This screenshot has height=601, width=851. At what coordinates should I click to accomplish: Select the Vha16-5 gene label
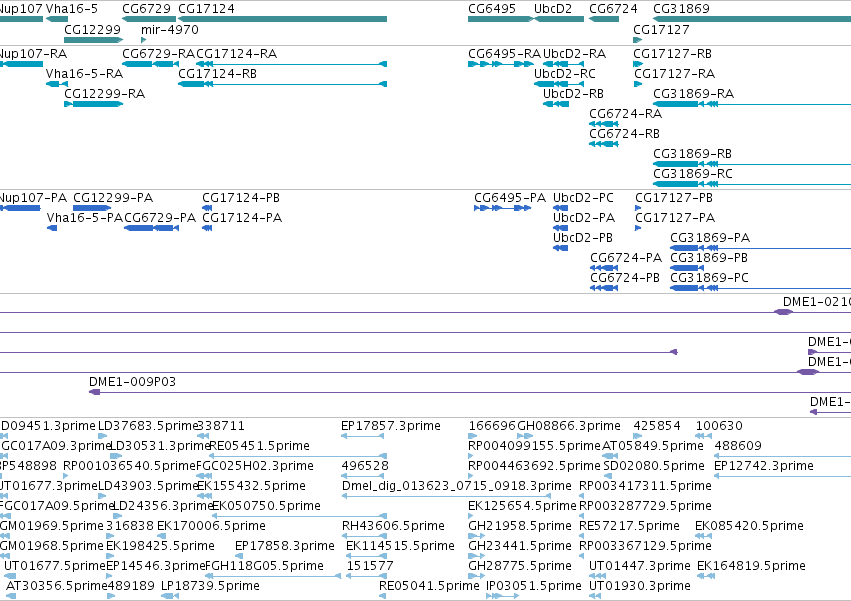point(72,9)
